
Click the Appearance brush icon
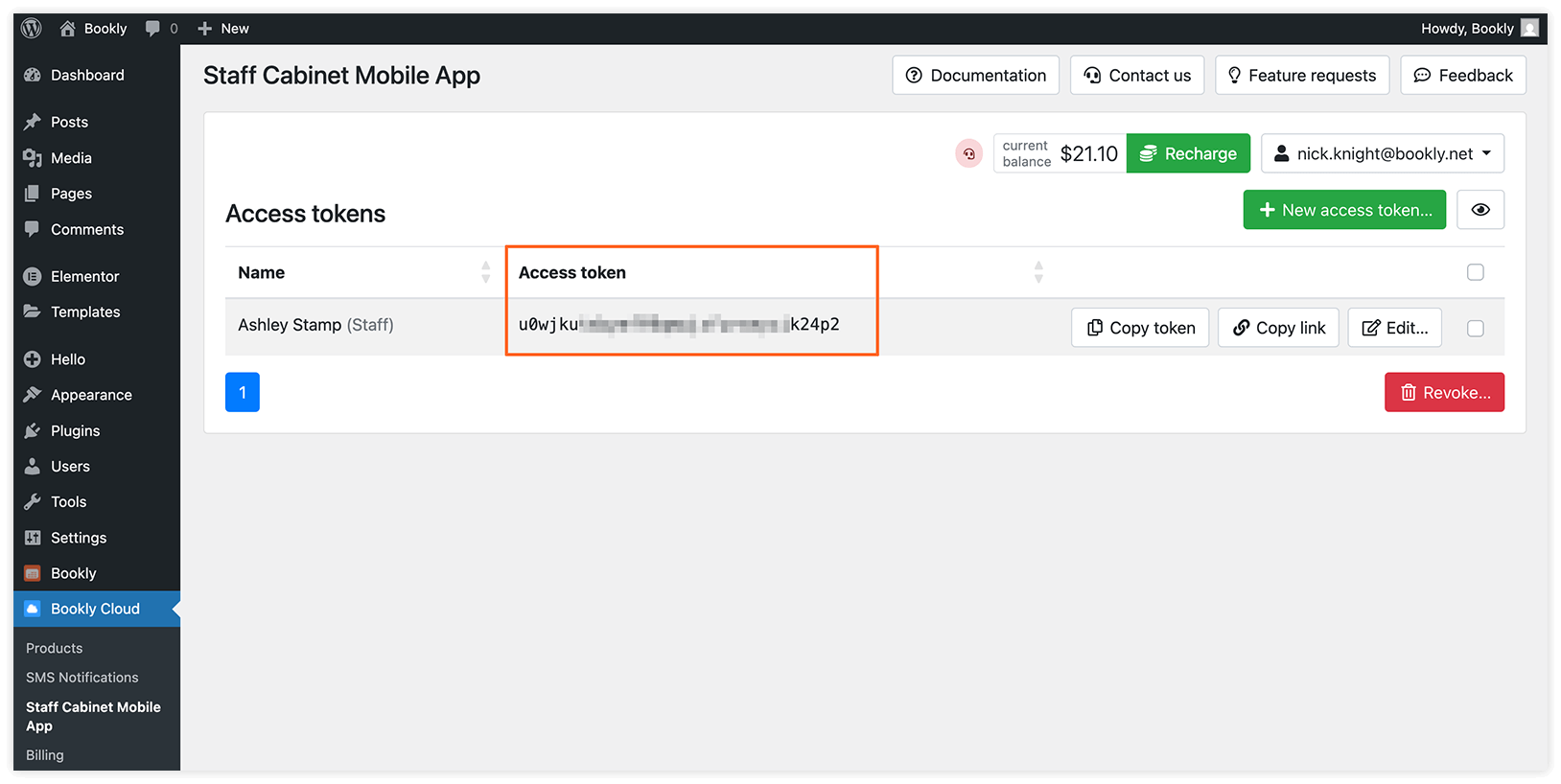pos(33,395)
